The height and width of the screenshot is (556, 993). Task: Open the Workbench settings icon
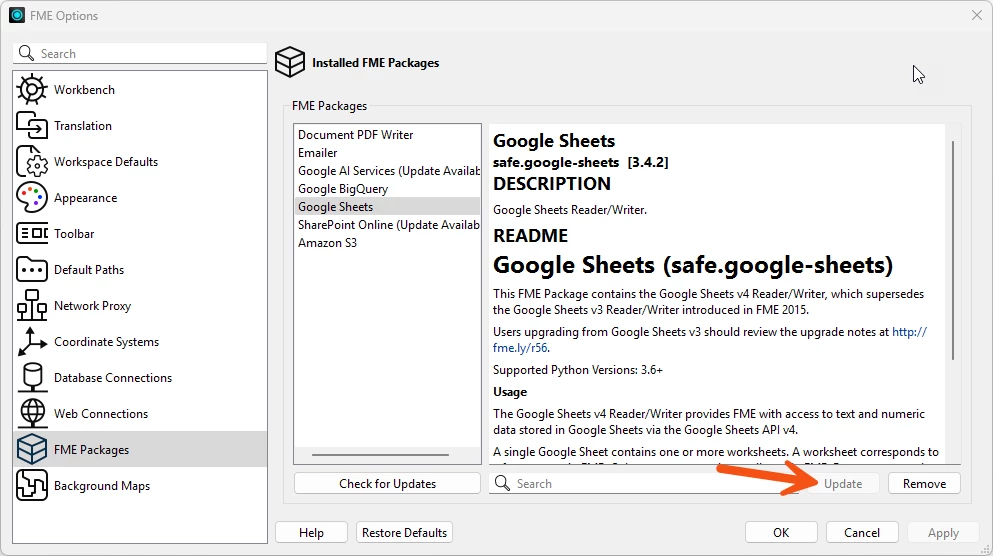[32, 89]
